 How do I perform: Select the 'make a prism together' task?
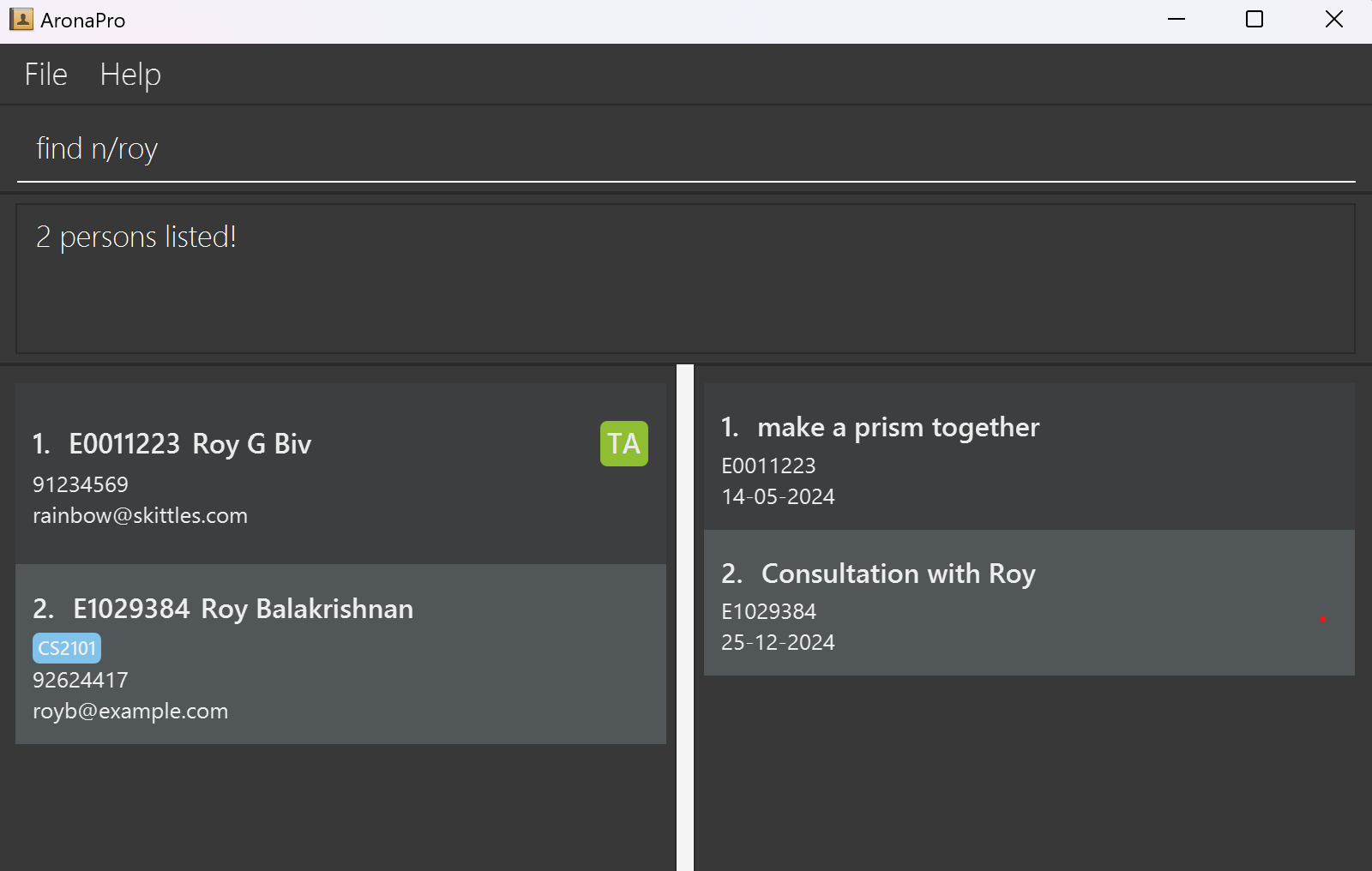click(1029, 457)
